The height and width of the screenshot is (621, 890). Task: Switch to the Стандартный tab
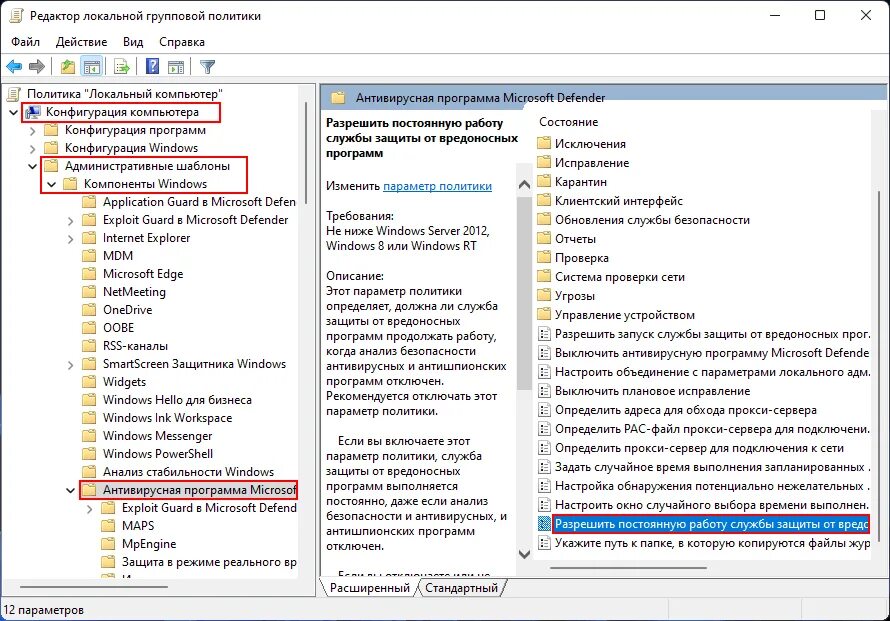point(461,588)
